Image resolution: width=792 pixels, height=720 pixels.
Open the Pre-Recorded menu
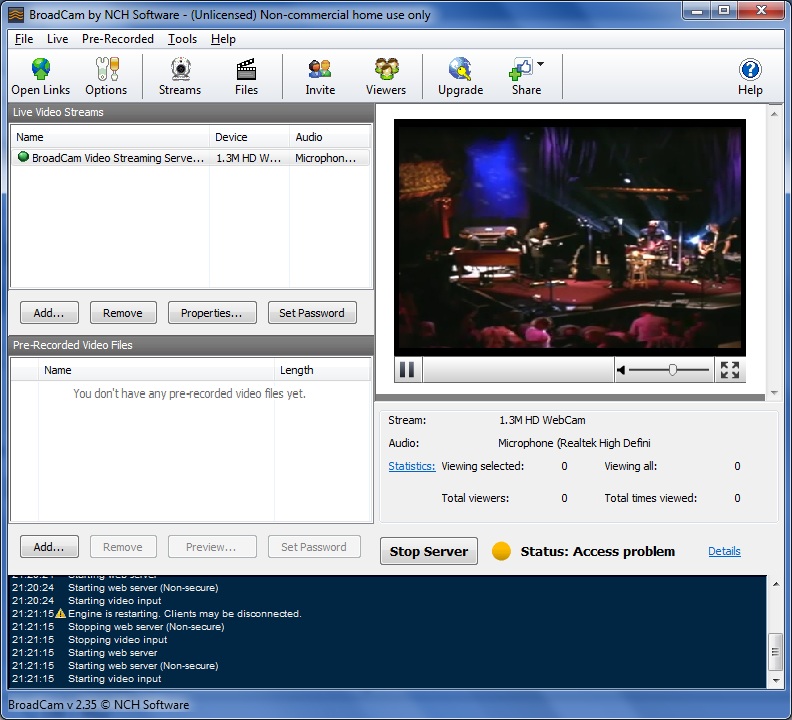point(118,39)
